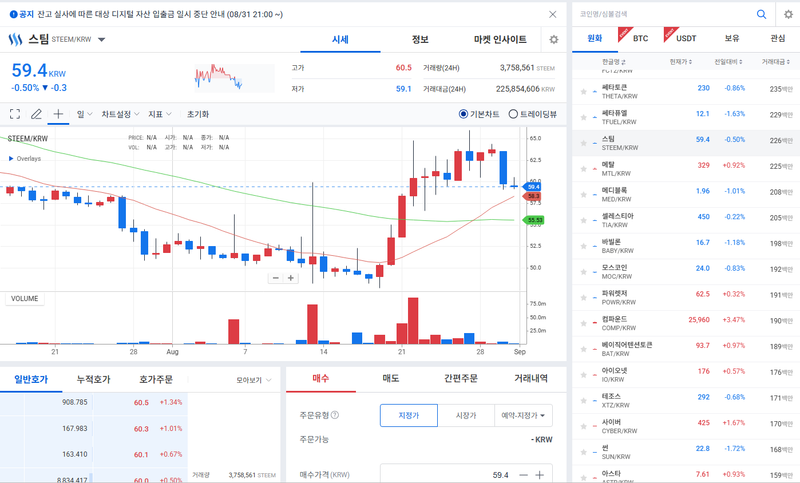The width and height of the screenshot is (800, 483).
Task: Increase buy price with plus stepper
Action: pos(540,475)
